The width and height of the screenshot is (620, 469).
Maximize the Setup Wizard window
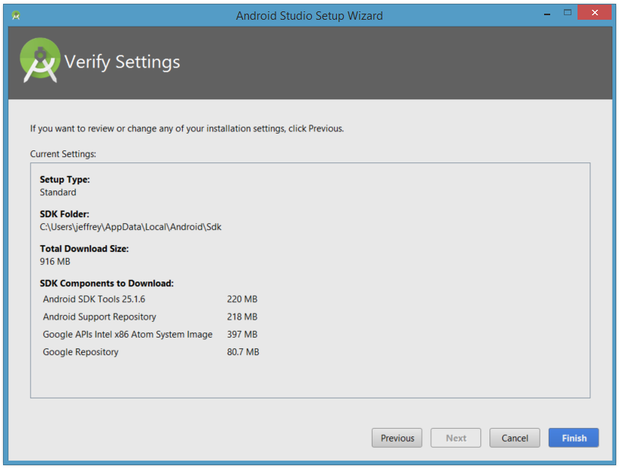coord(567,14)
